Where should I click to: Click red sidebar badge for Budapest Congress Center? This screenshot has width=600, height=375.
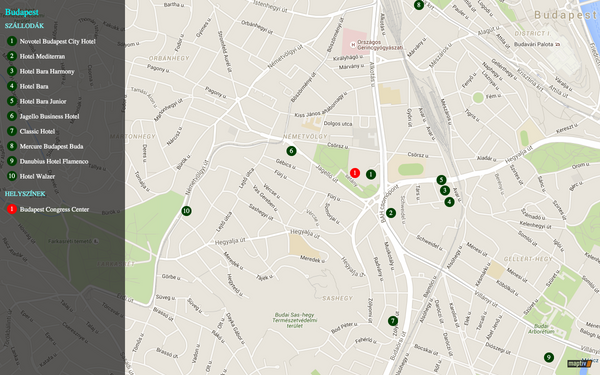[x=12, y=209]
